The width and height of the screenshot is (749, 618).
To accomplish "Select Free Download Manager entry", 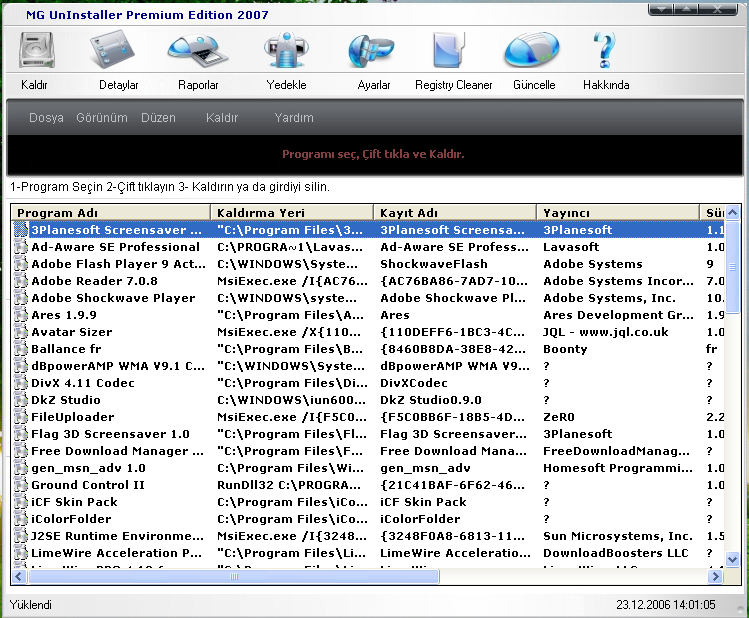I will tap(368, 451).
